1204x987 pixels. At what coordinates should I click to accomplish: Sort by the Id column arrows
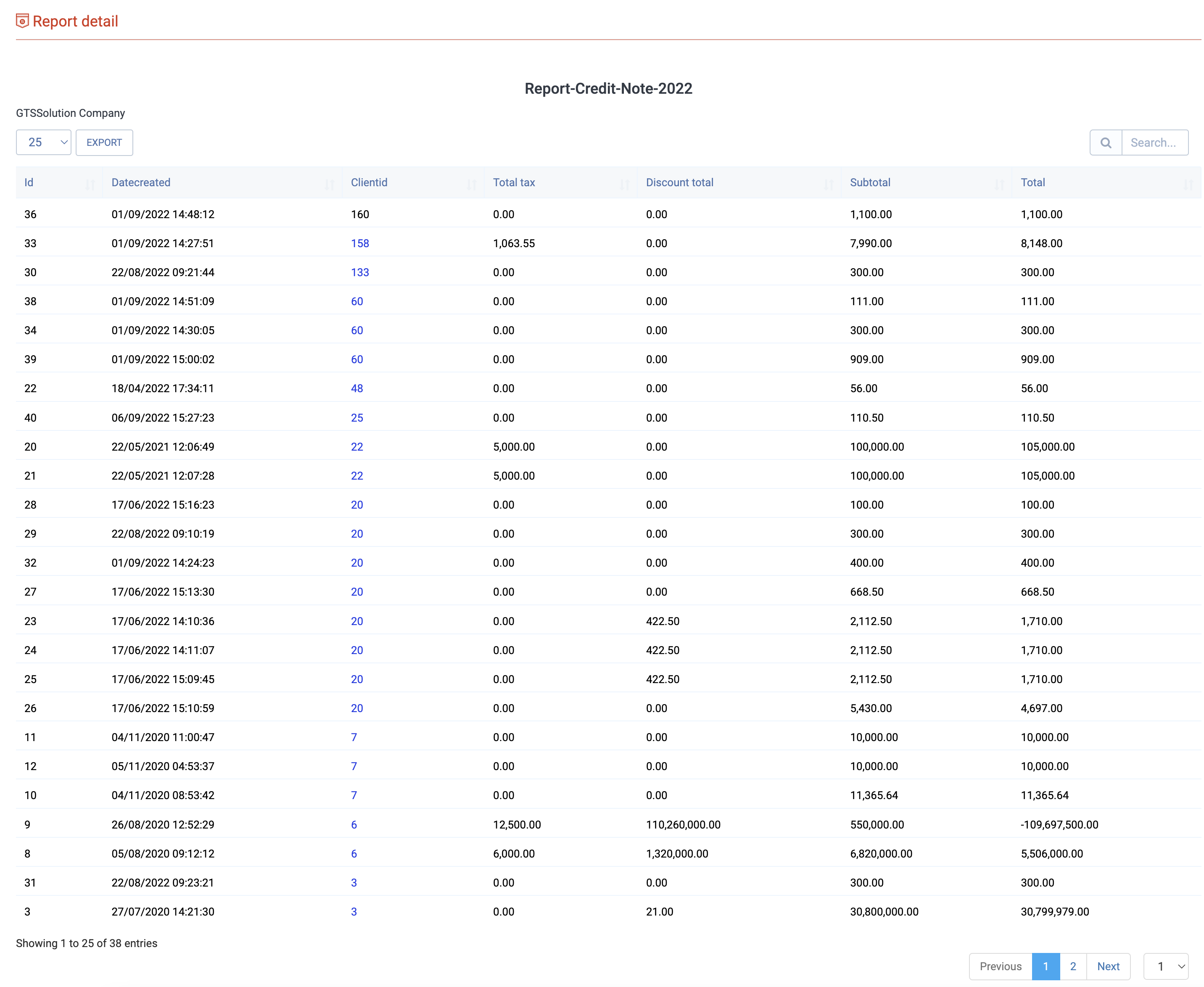[90, 184]
